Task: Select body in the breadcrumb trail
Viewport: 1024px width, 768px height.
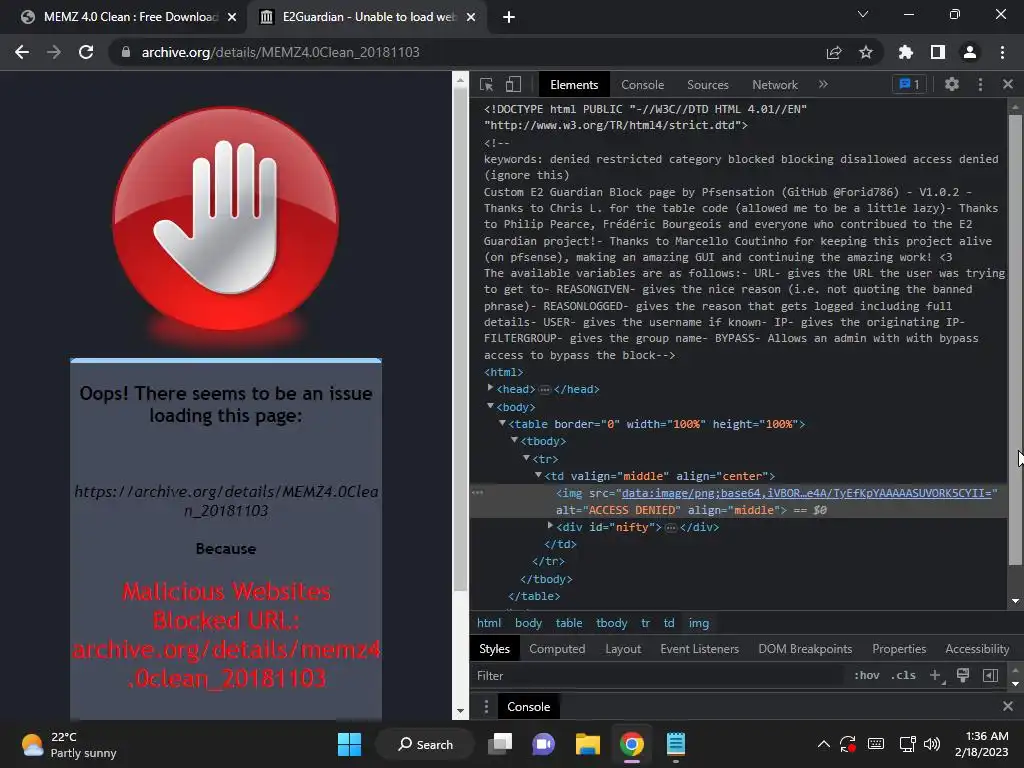Action: coord(528,623)
